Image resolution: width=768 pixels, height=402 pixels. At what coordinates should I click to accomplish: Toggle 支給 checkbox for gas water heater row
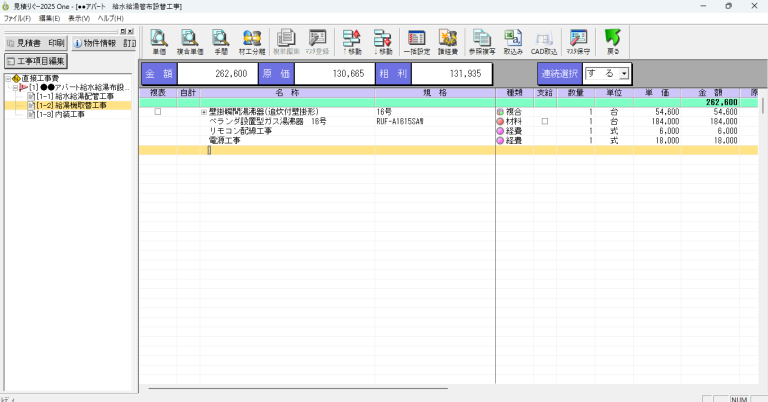[545, 121]
